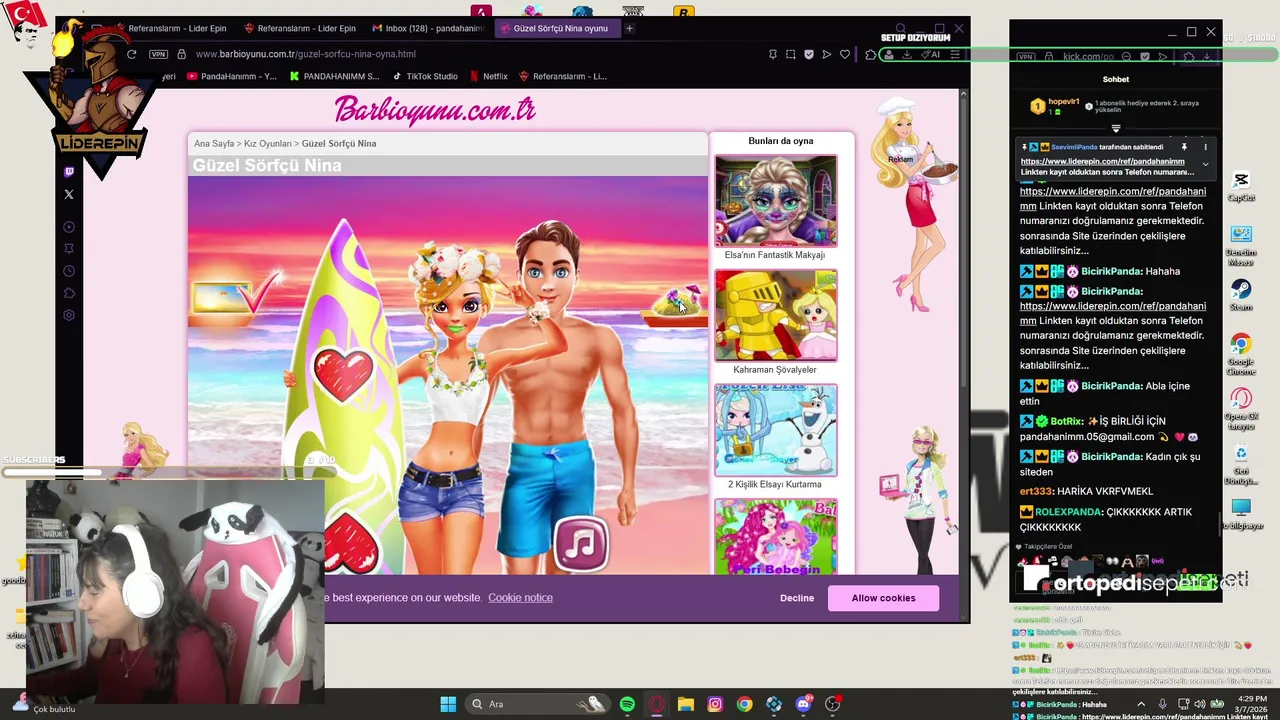Image resolution: width=1280 pixels, height=720 pixels.
Task: Open Spotify from the taskbar
Action: [x=627, y=704]
